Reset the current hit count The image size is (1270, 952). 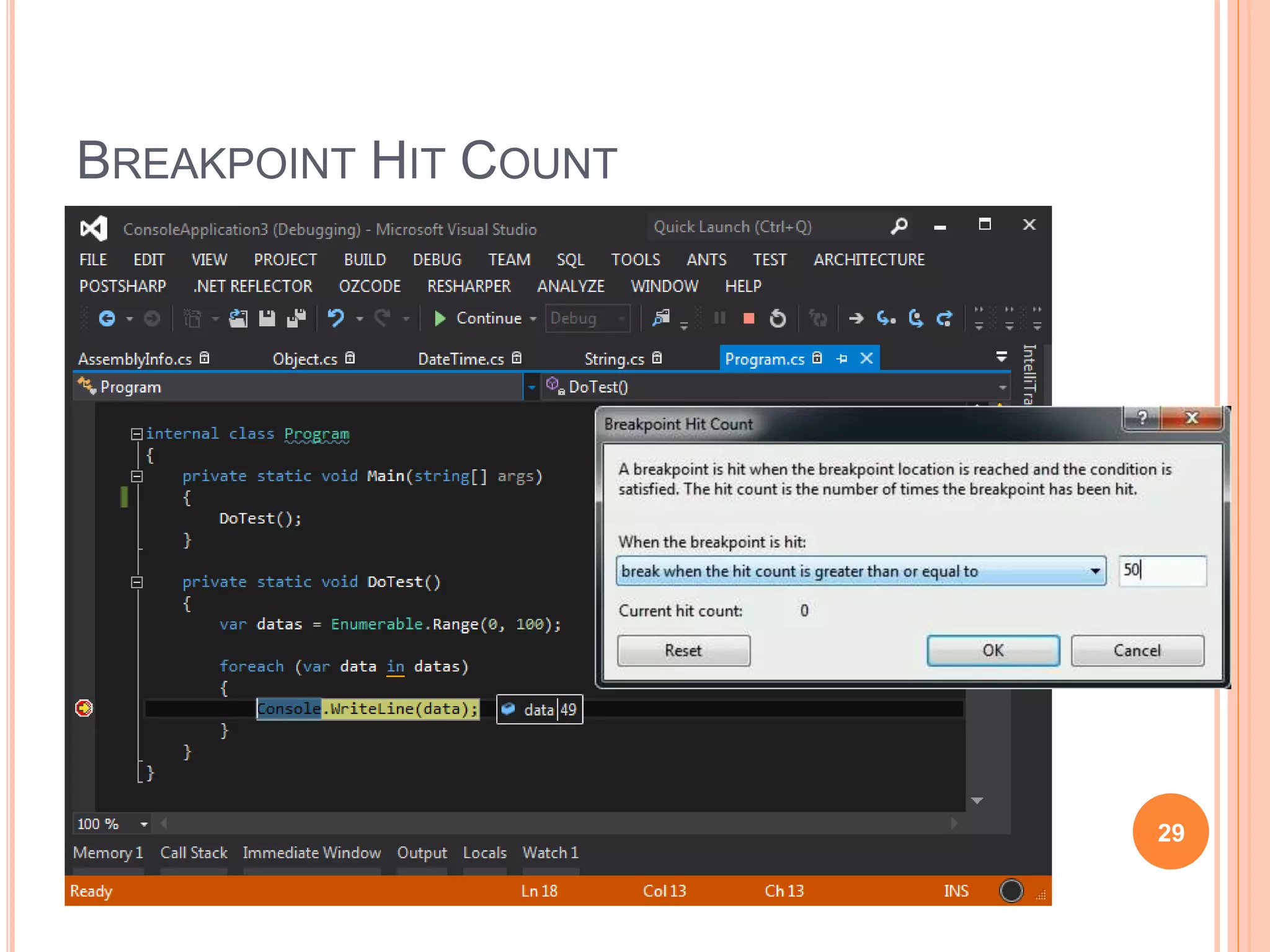(x=683, y=651)
